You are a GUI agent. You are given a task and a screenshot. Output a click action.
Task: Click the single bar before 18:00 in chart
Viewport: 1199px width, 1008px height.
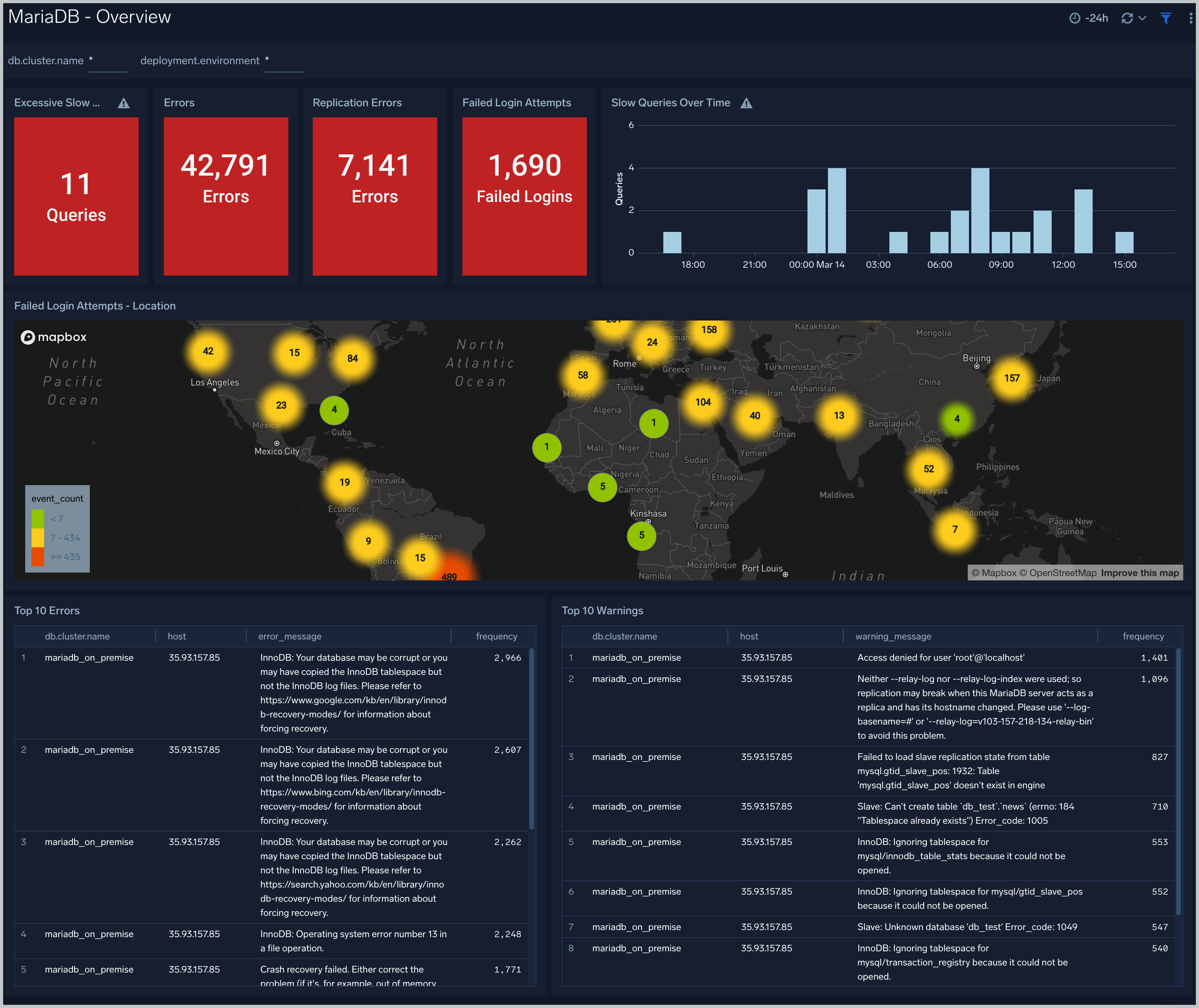[x=672, y=242]
